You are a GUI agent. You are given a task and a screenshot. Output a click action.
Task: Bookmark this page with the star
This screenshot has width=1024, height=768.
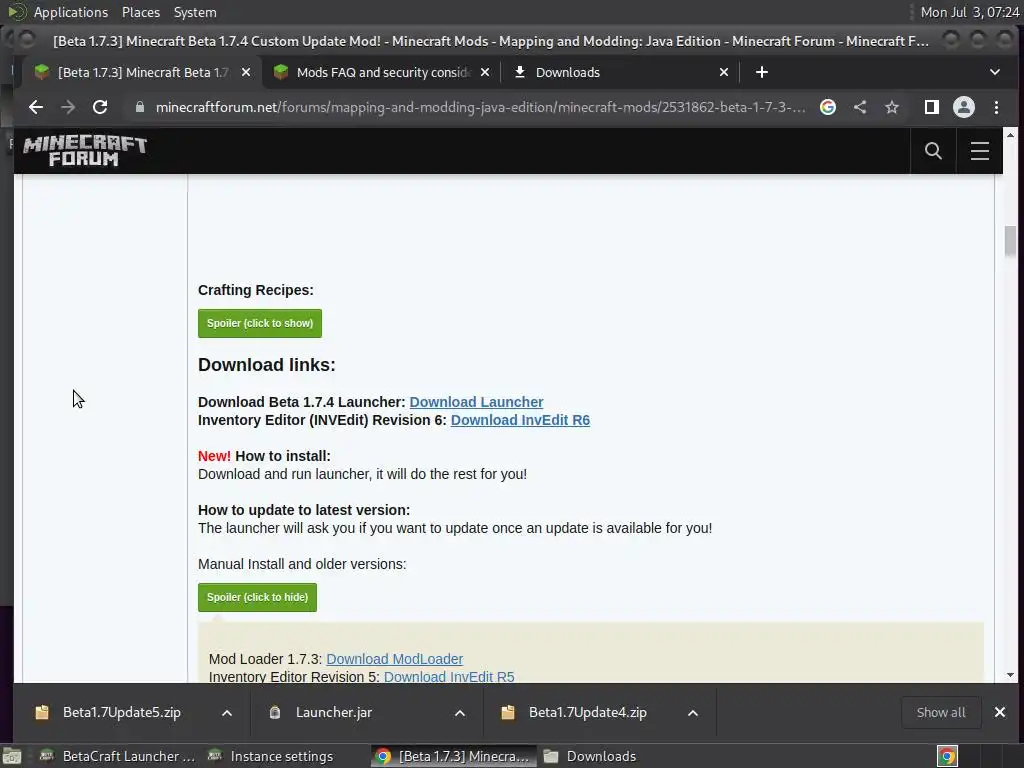892,107
